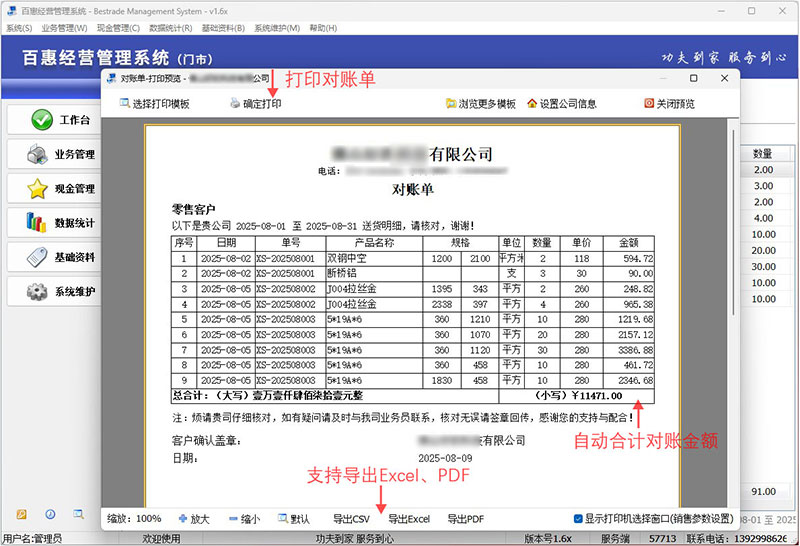Click the tag icon for 基础资料
Viewport: 800px width, 546px height.
tap(37, 257)
